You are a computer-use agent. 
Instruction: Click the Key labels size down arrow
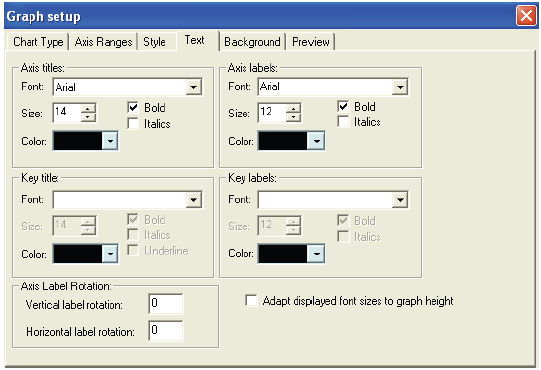293,230
